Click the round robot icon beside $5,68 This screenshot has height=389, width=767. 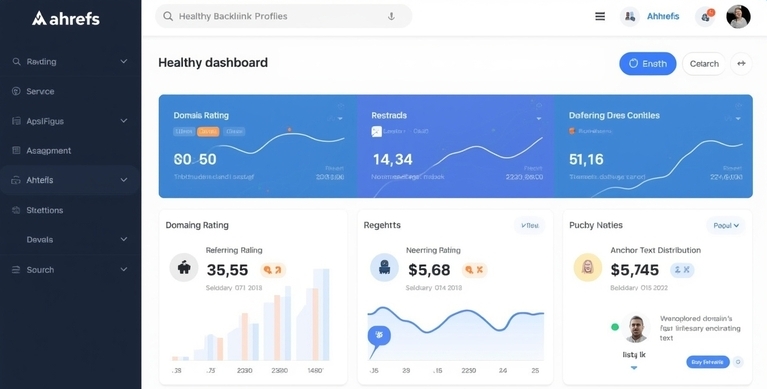coord(384,268)
